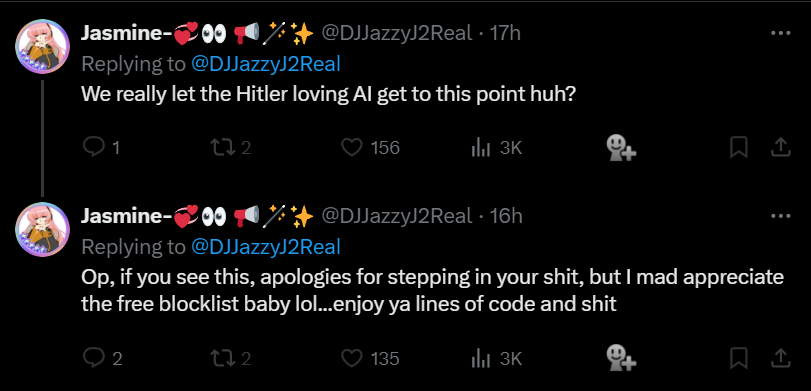Open more options on the 17h tweet
The width and height of the screenshot is (811, 391).
(780, 33)
